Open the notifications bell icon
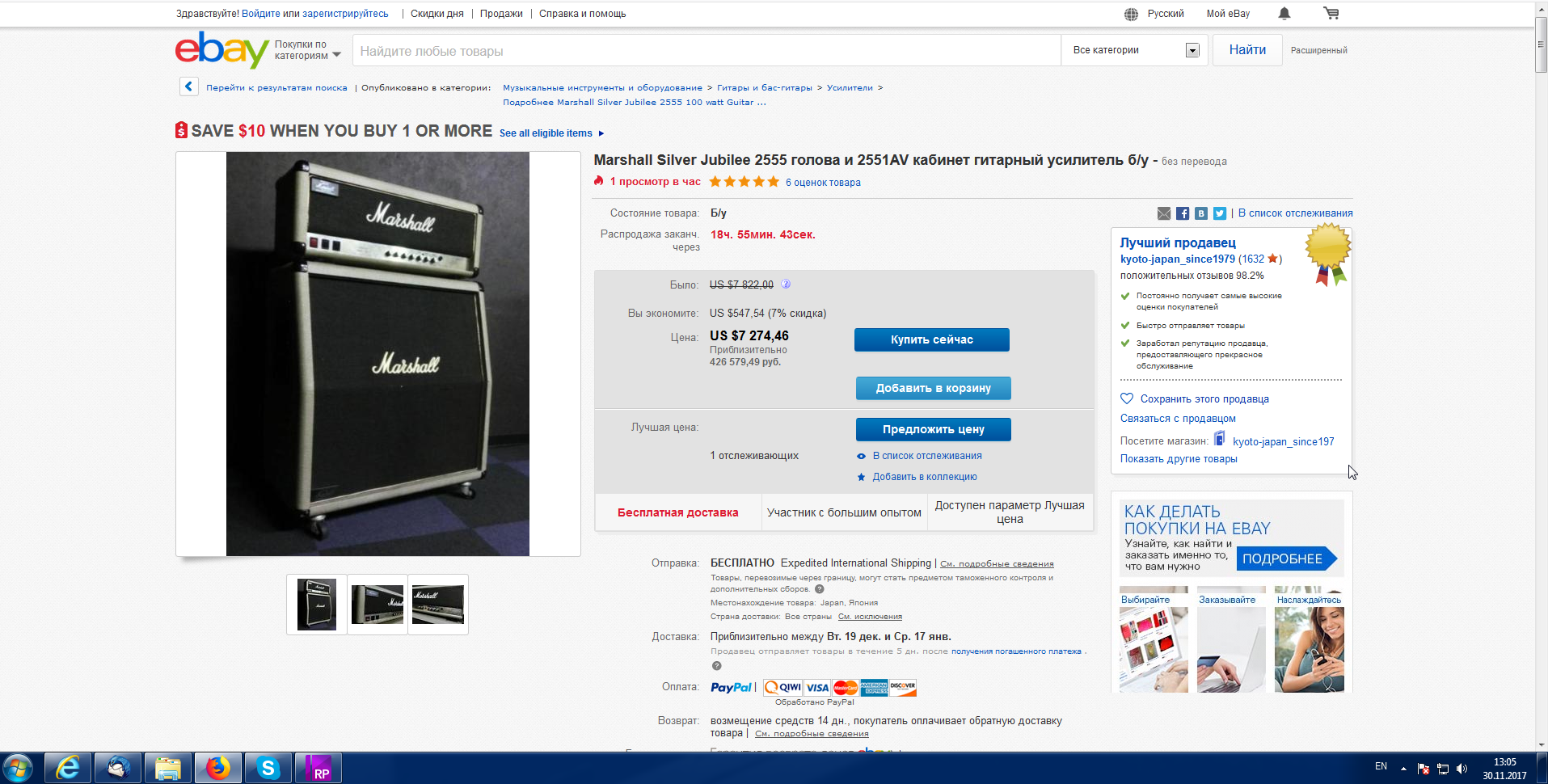This screenshot has height=784, width=1548. tap(1284, 14)
